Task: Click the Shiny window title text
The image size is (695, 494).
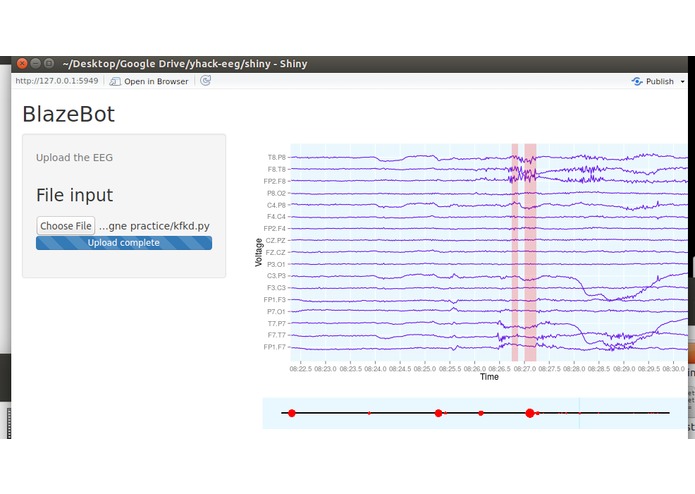Action: click(x=185, y=64)
